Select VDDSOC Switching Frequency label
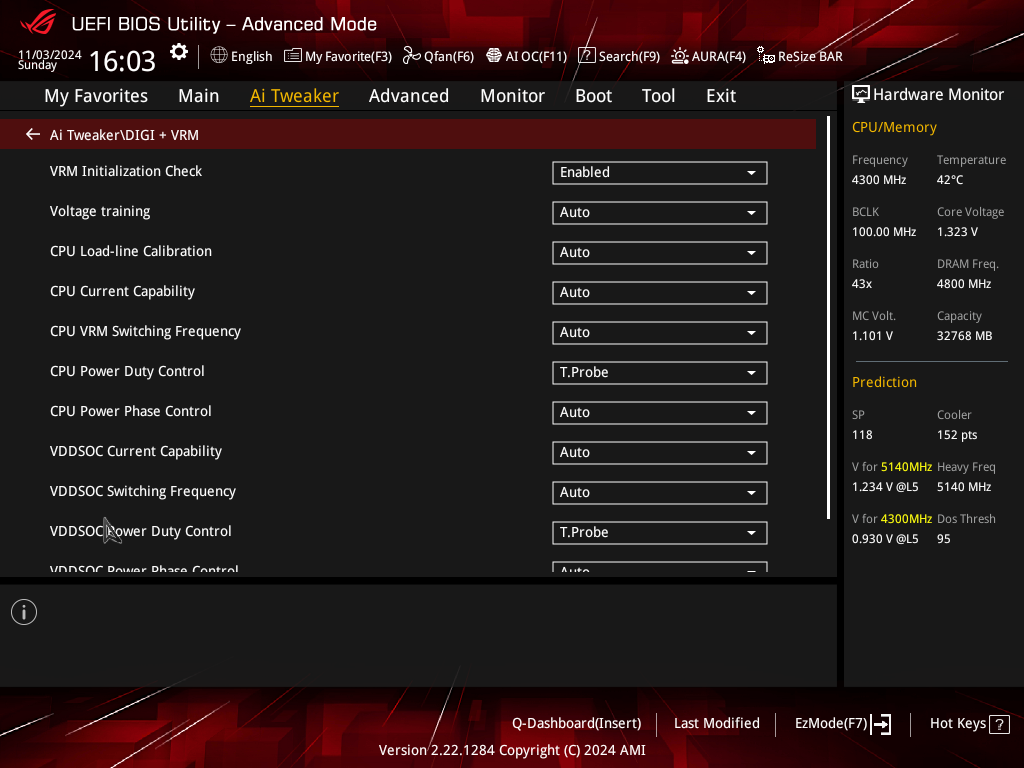Viewport: 1024px width, 768px height. (x=143, y=491)
